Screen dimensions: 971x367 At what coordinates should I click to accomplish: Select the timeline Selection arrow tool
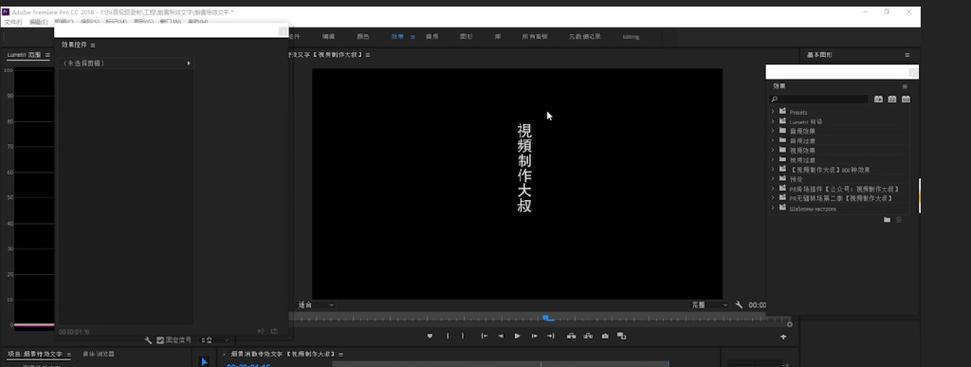[x=204, y=362]
